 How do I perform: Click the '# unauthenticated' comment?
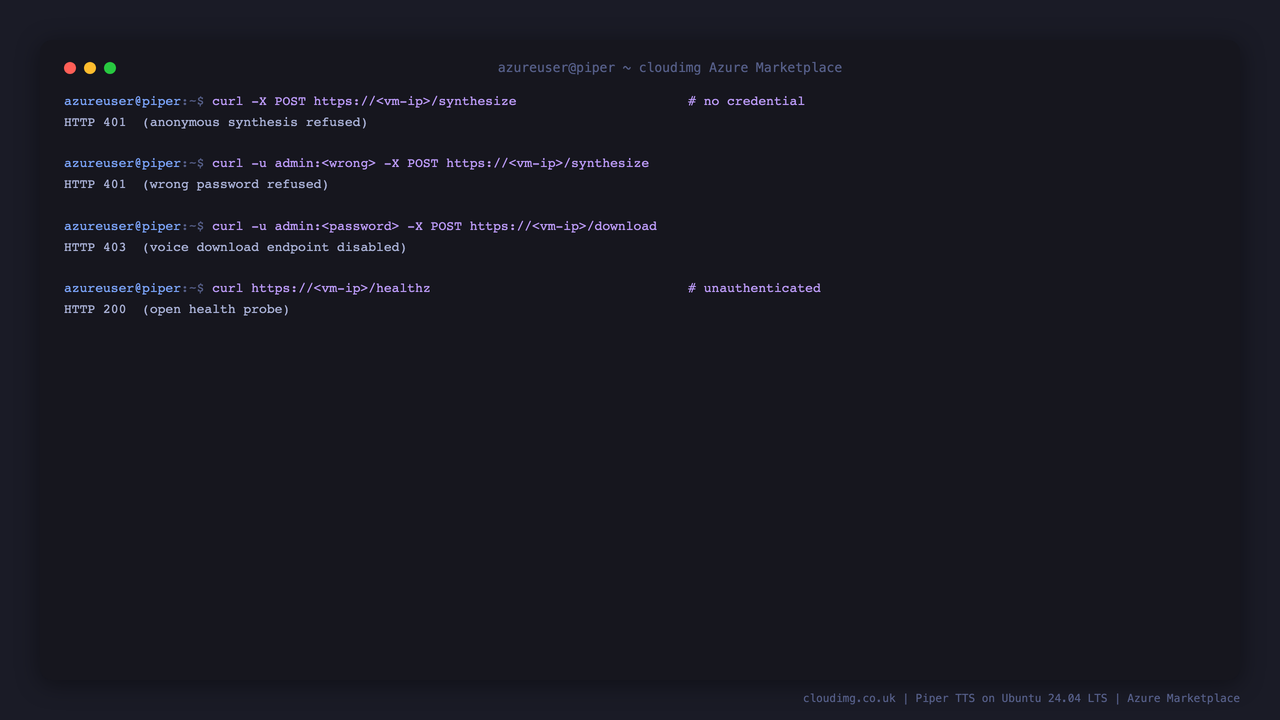(754, 288)
